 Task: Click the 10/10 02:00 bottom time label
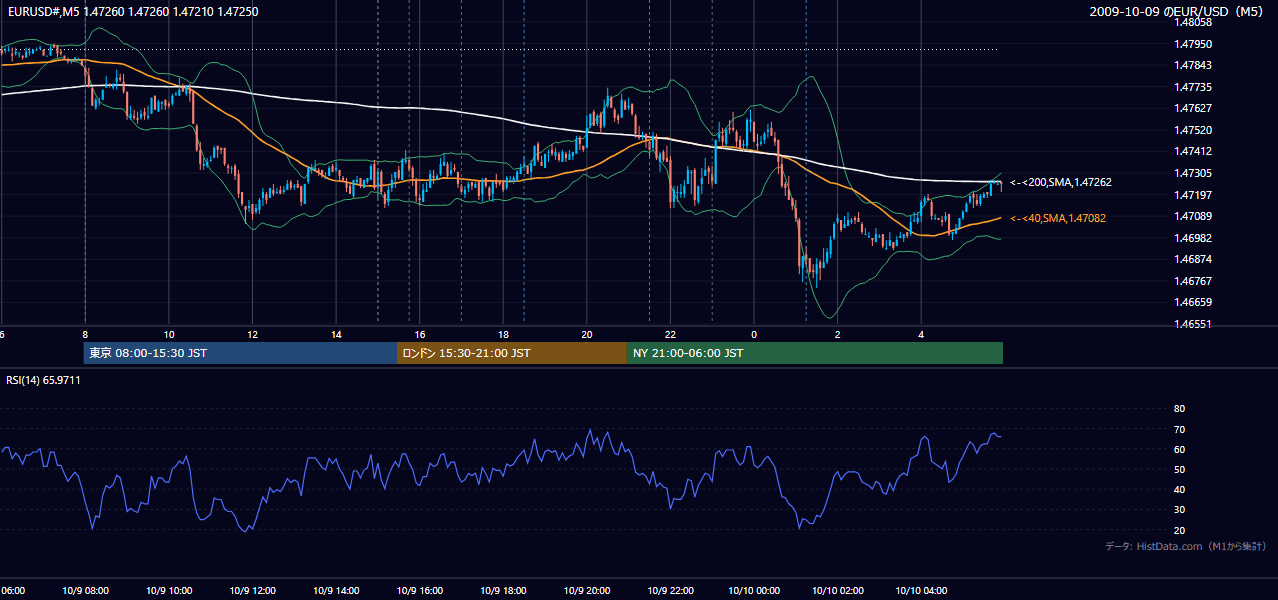838,591
